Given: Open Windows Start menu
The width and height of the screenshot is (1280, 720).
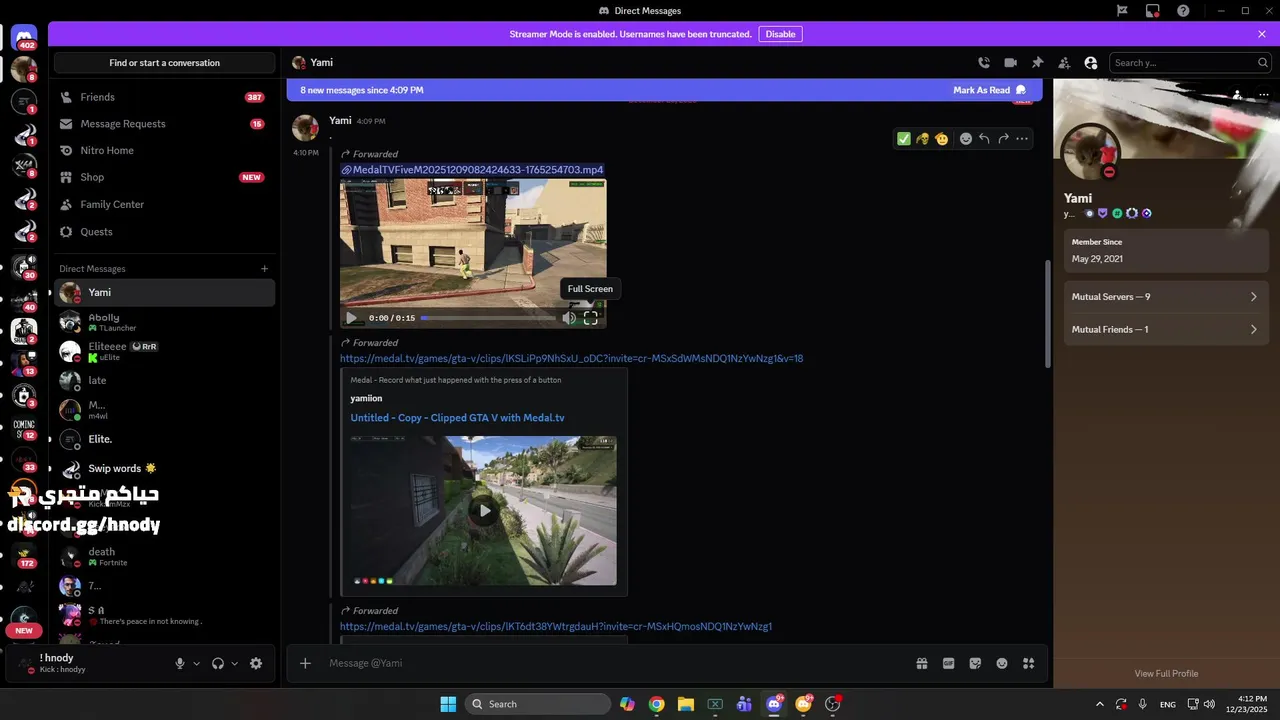Looking at the screenshot, I should coord(448,704).
